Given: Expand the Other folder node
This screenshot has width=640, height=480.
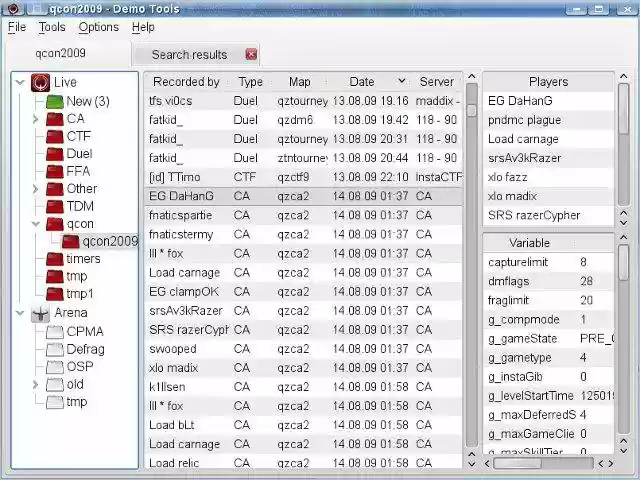Looking at the screenshot, I should point(36,189).
